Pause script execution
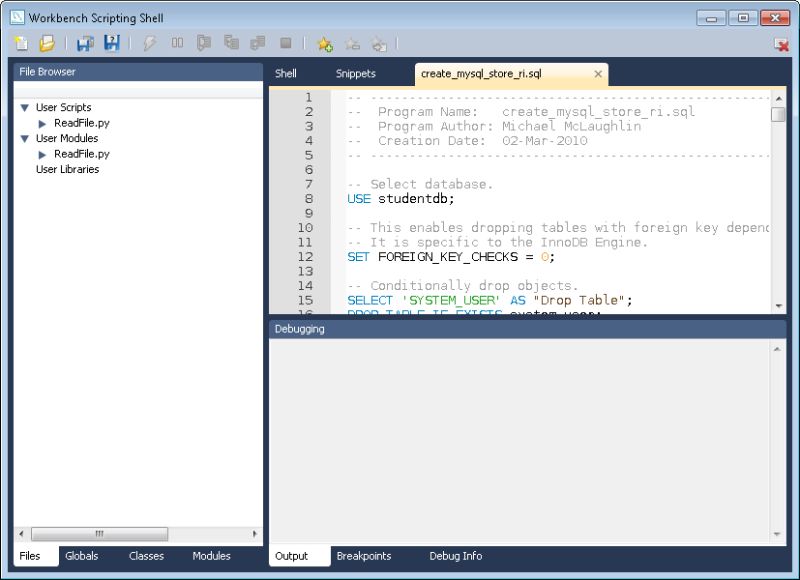 tap(177, 42)
